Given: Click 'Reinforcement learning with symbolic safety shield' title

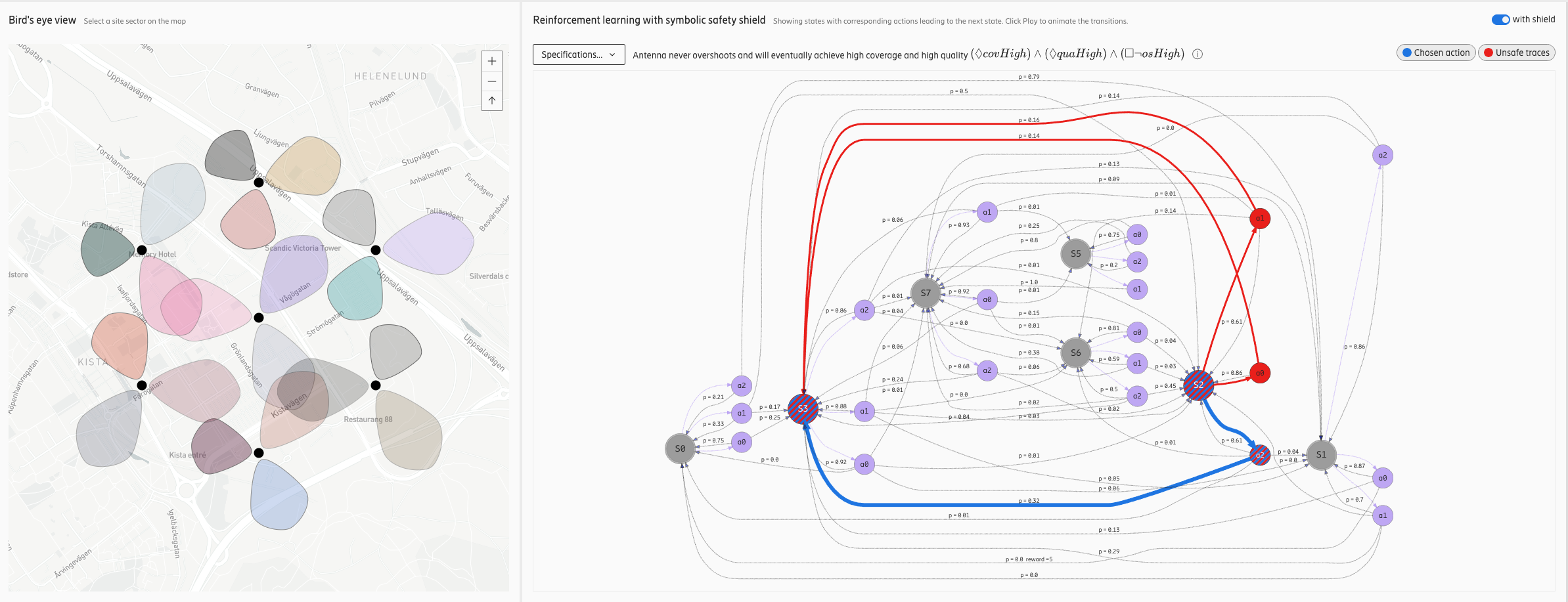Looking at the screenshot, I should pyautogui.click(x=649, y=20).
